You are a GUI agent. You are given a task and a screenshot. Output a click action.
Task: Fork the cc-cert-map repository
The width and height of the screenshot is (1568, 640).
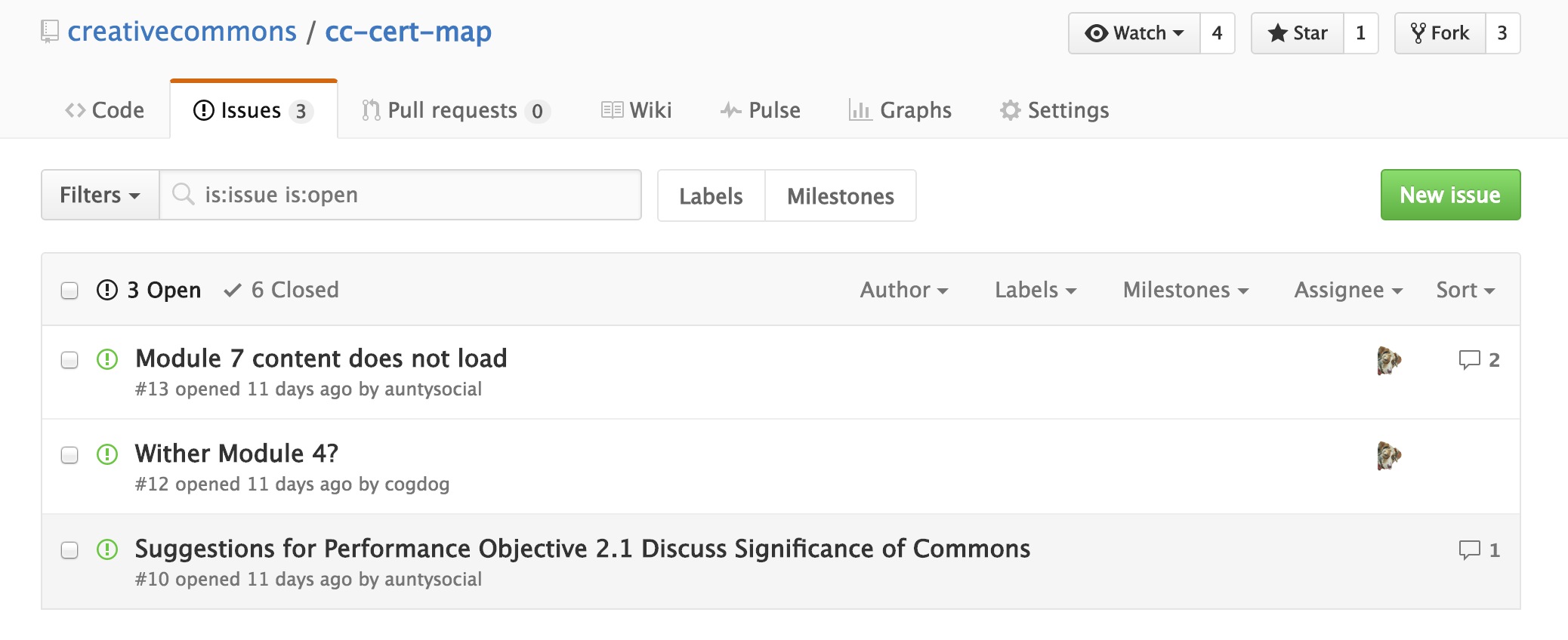click(1440, 33)
